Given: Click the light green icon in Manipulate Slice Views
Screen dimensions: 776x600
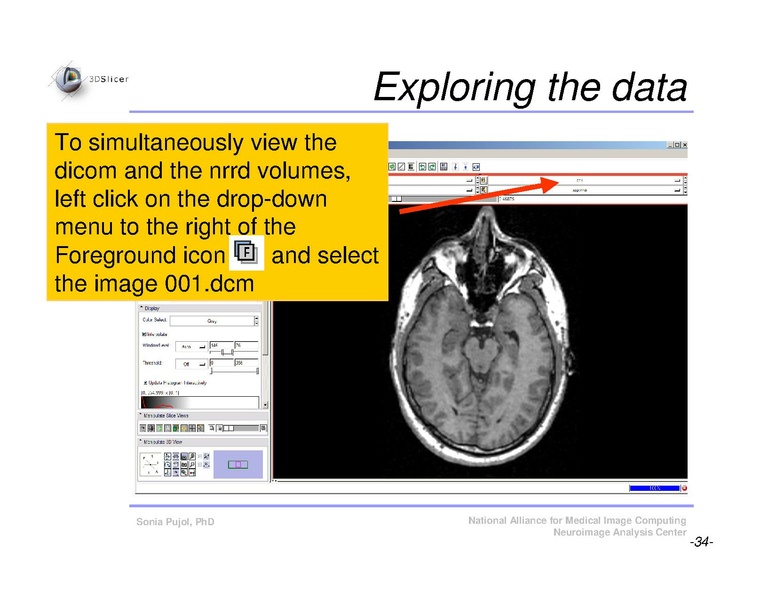Looking at the screenshot, I should pos(159,428).
